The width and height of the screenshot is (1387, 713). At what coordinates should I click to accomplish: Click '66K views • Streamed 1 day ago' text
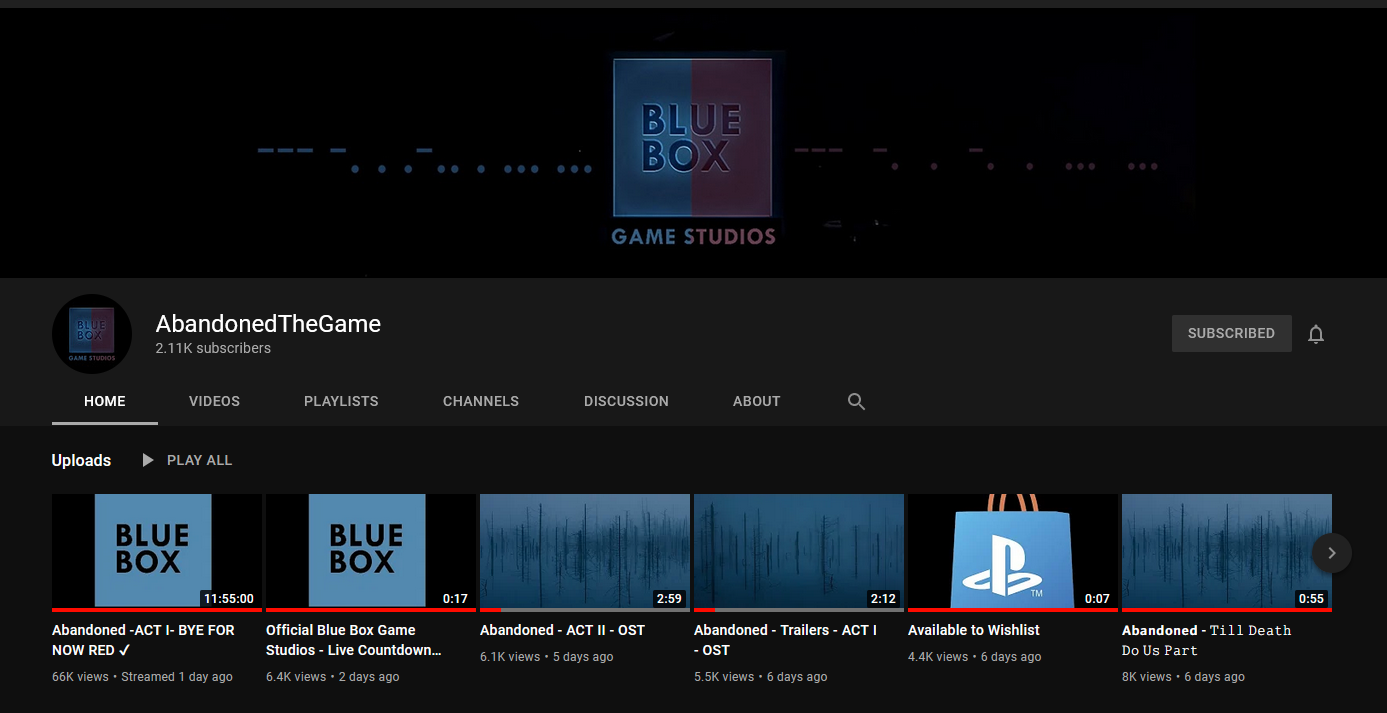tap(142, 677)
